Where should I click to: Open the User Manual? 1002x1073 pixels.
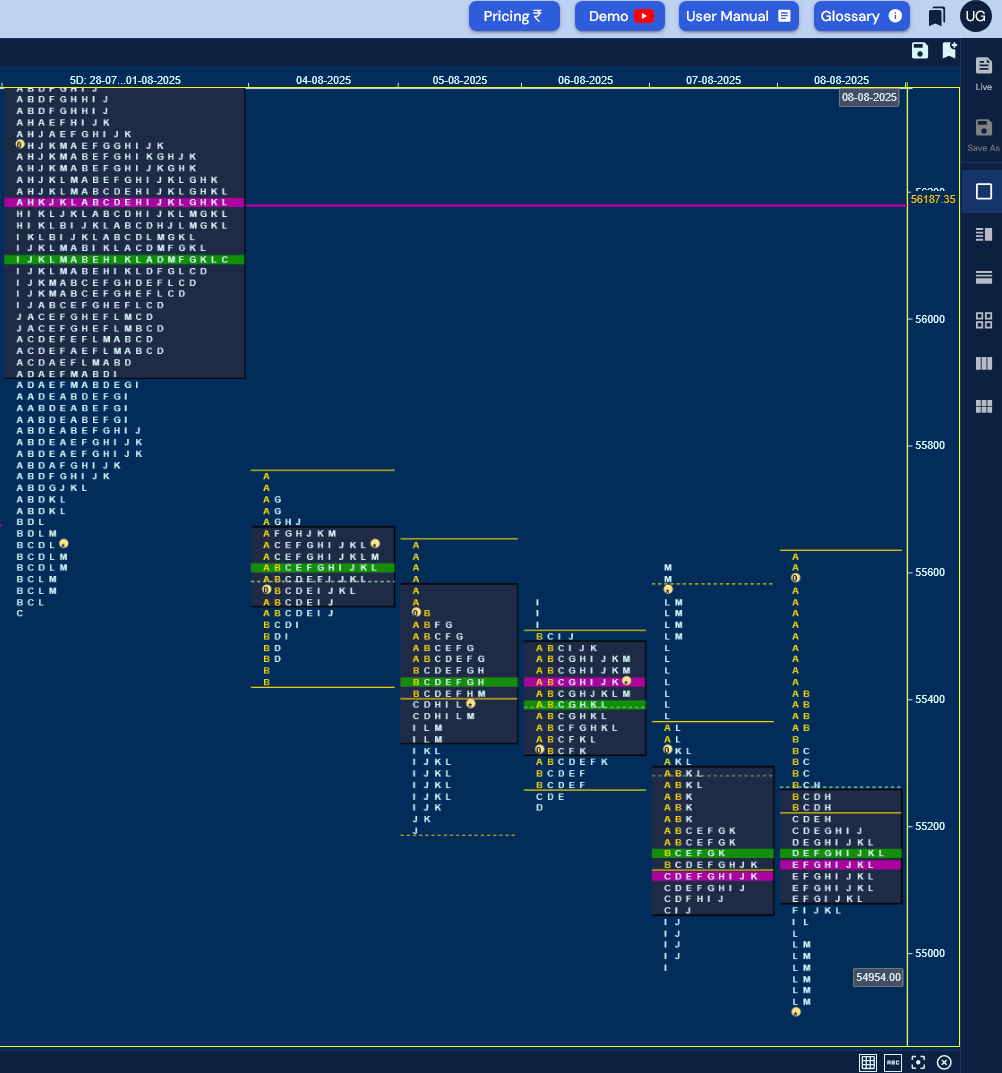(738, 16)
